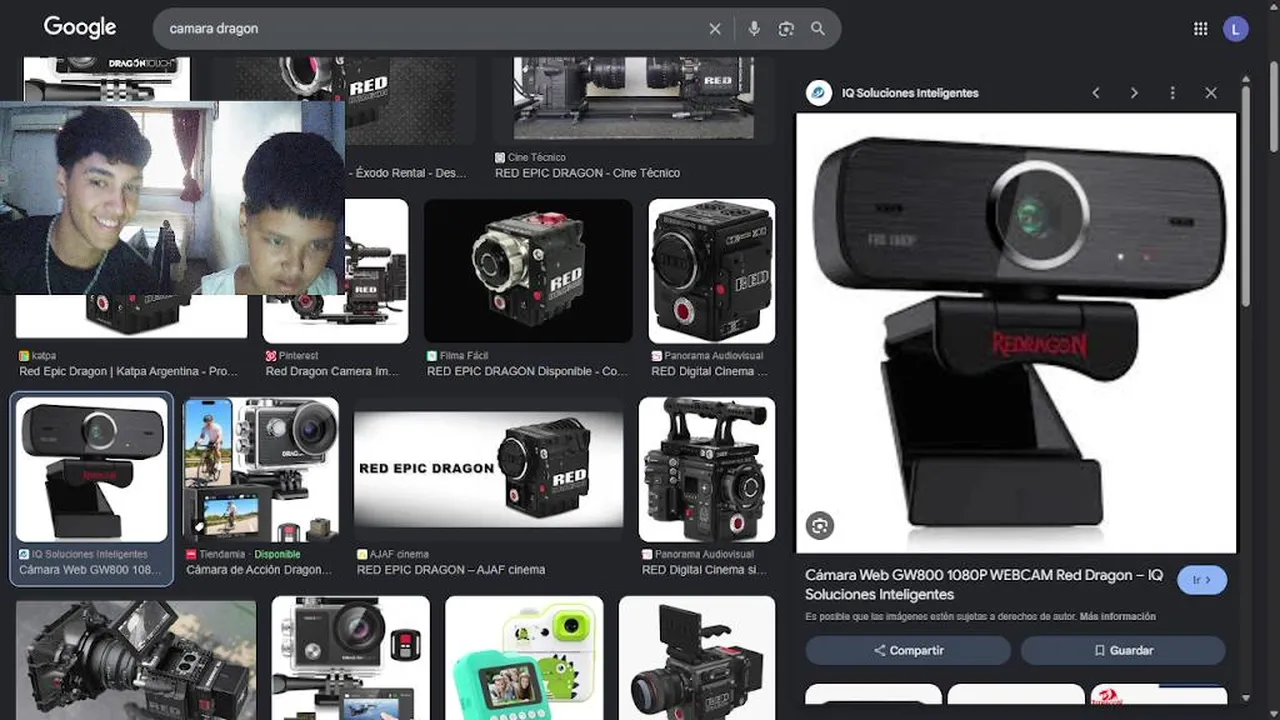Screen dimensions: 1280x720
Task: Click Cámara de Acción Dragon caption
Action: coord(259,570)
